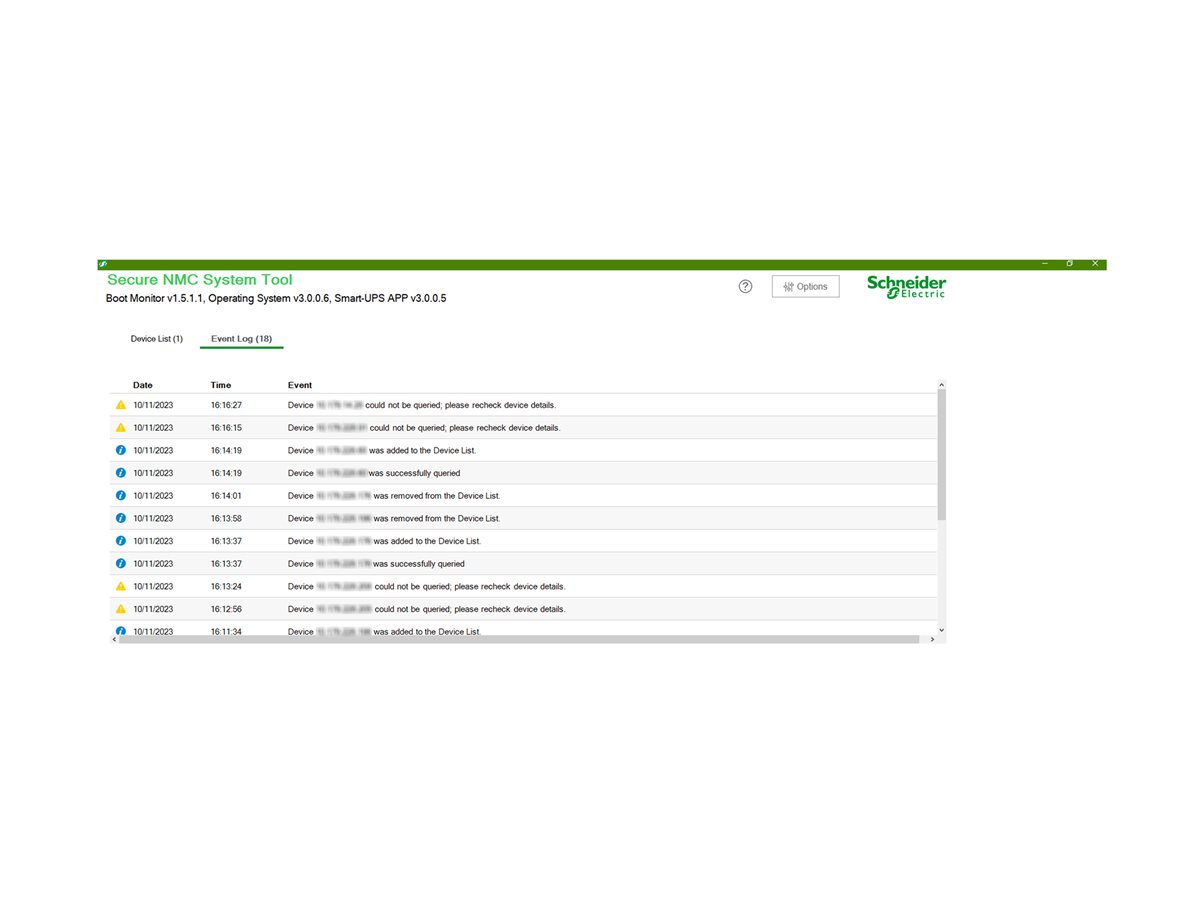Screen dimensions: 1200x900
Task: Click the help question mark icon
Action: [x=745, y=286]
